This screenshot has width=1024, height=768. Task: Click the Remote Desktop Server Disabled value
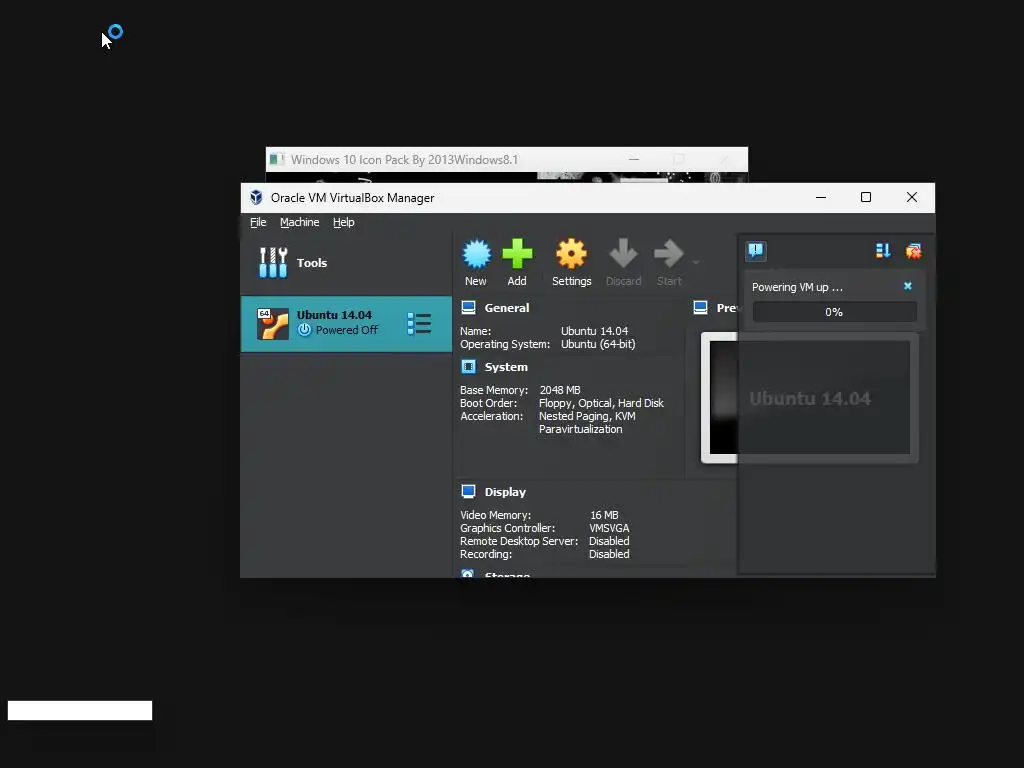click(609, 541)
